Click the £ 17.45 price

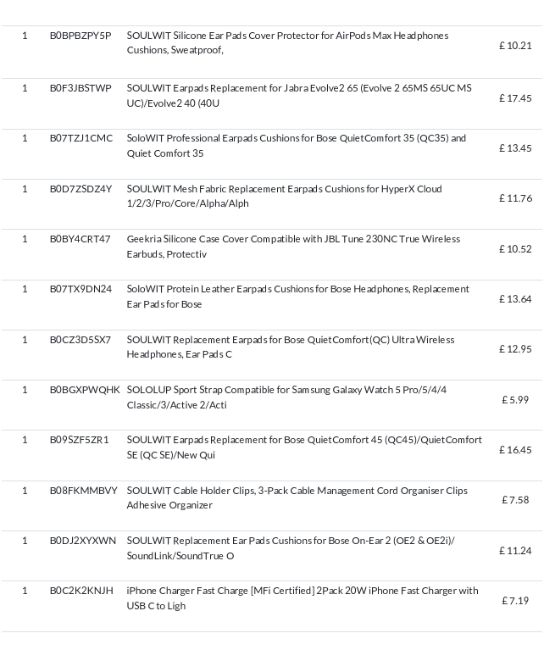coord(515,98)
